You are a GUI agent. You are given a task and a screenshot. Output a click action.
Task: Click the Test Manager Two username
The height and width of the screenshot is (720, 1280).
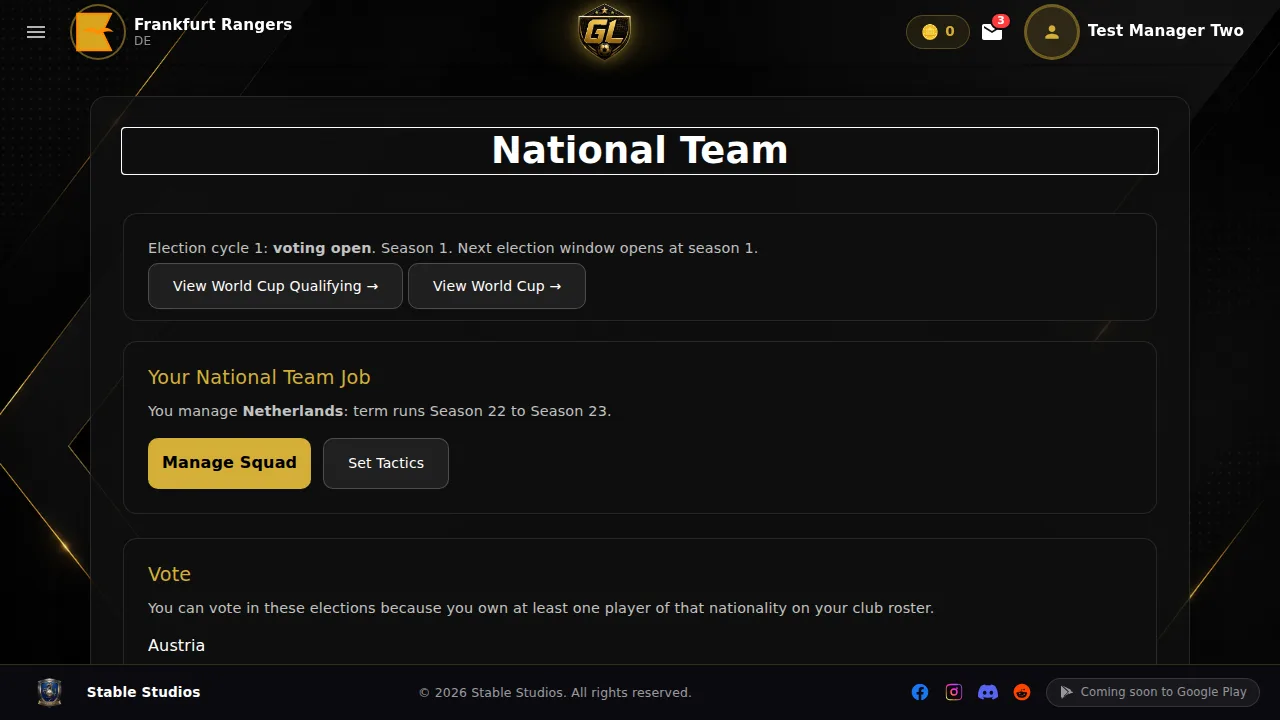pos(1166,31)
